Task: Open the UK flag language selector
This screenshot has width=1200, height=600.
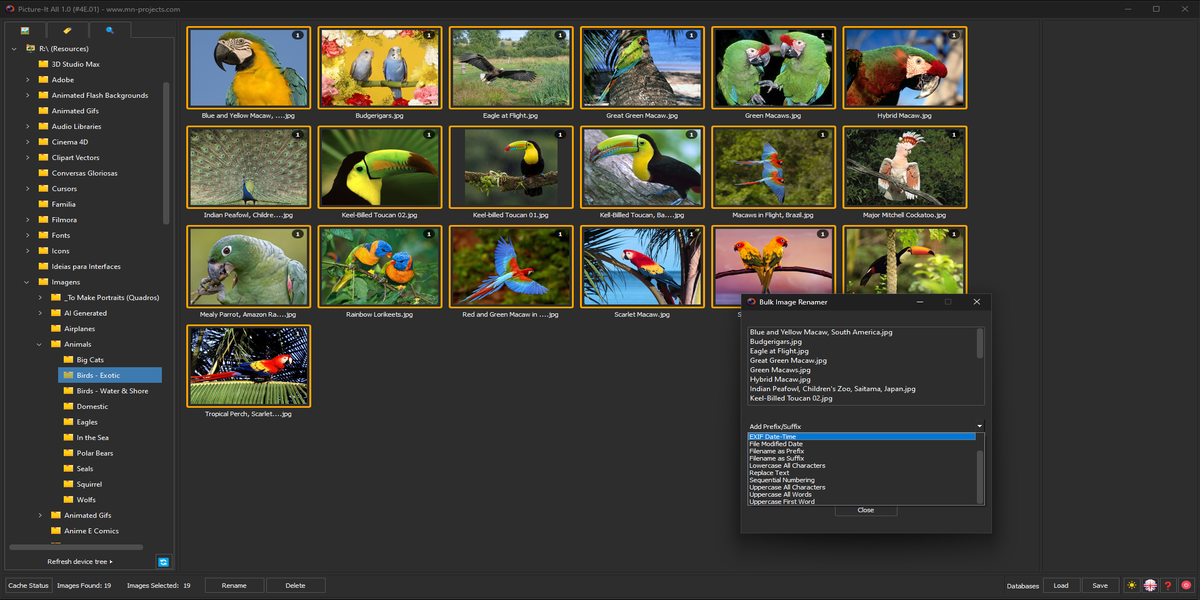Action: click(1150, 585)
